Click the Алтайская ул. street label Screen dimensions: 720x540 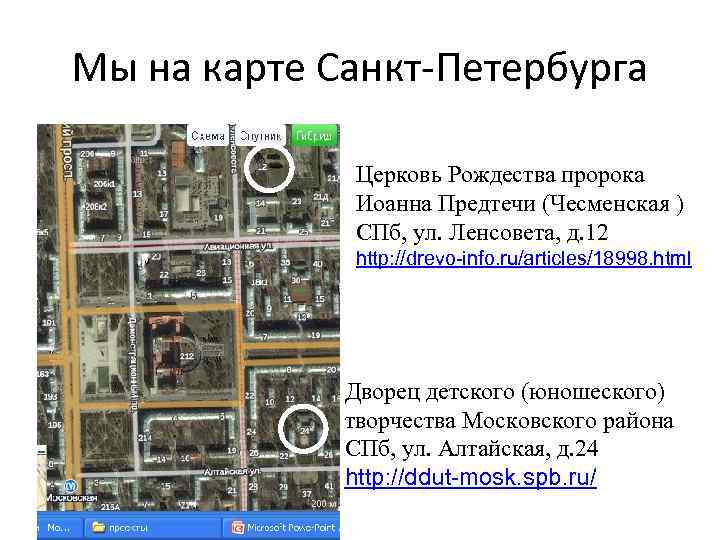[x=232, y=472]
